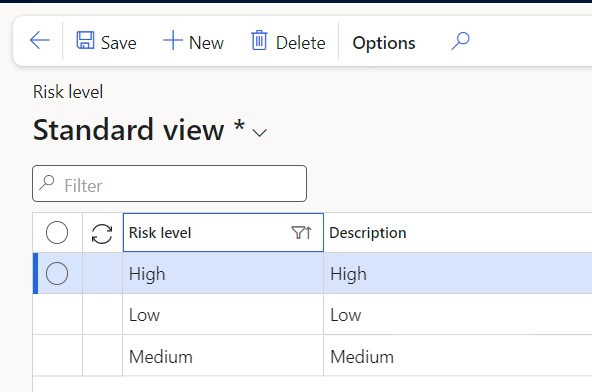This screenshot has width=592, height=392.
Task: Select the Medium description cell
Action: click(458, 356)
